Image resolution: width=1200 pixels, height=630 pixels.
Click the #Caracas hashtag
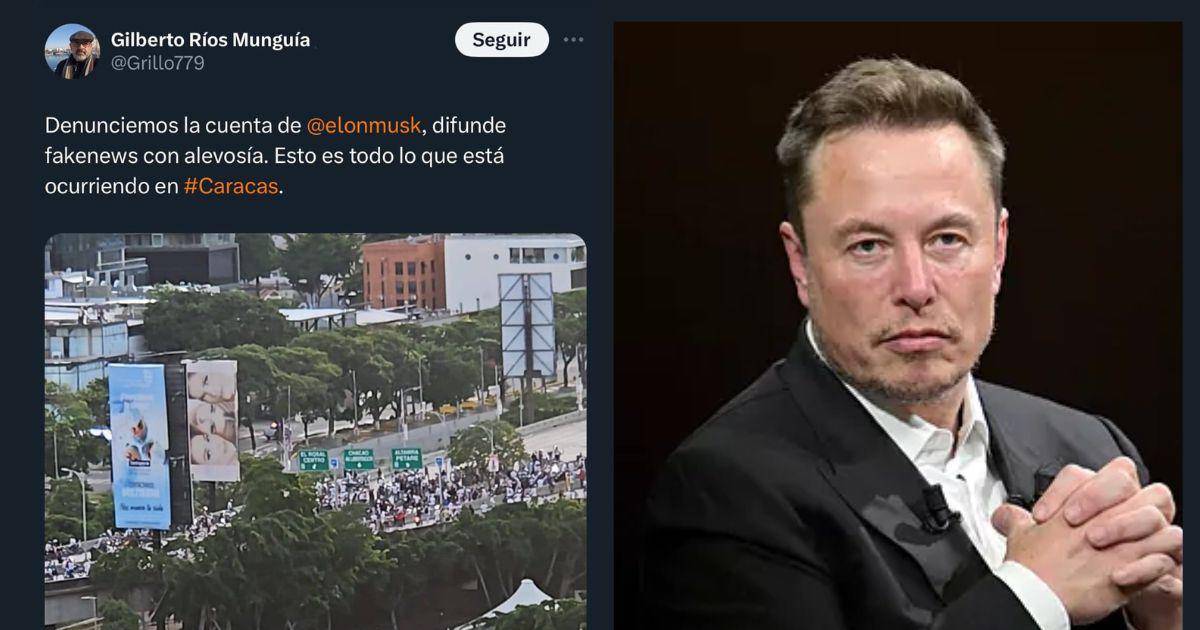click(x=231, y=188)
